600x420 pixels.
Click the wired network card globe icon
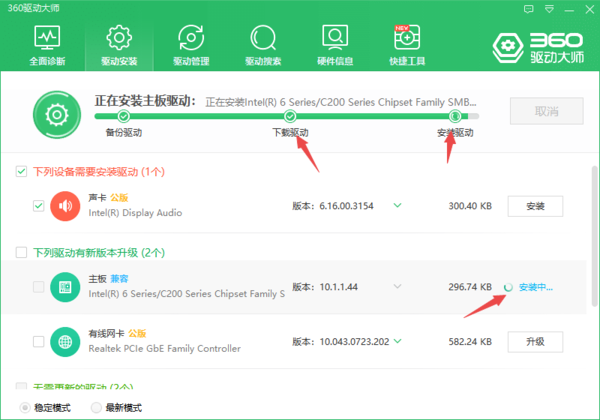pos(65,342)
